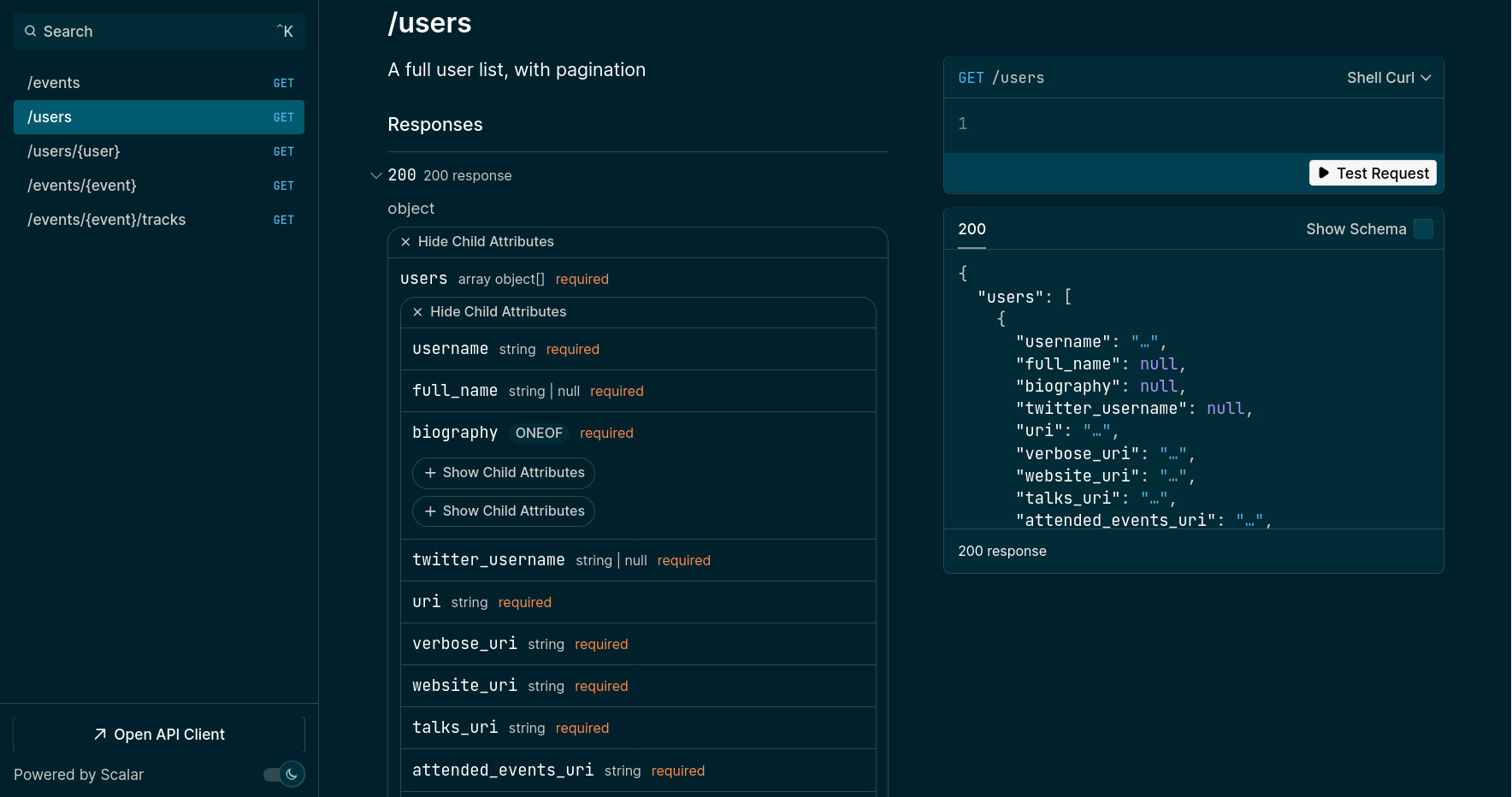Click the username attribute name
Screen dimensions: 1512x797
pos(451,349)
